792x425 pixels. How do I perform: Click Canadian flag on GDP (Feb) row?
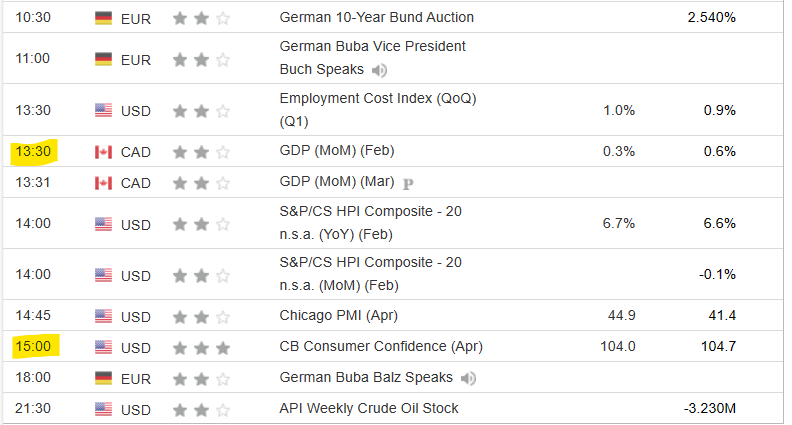coord(104,152)
